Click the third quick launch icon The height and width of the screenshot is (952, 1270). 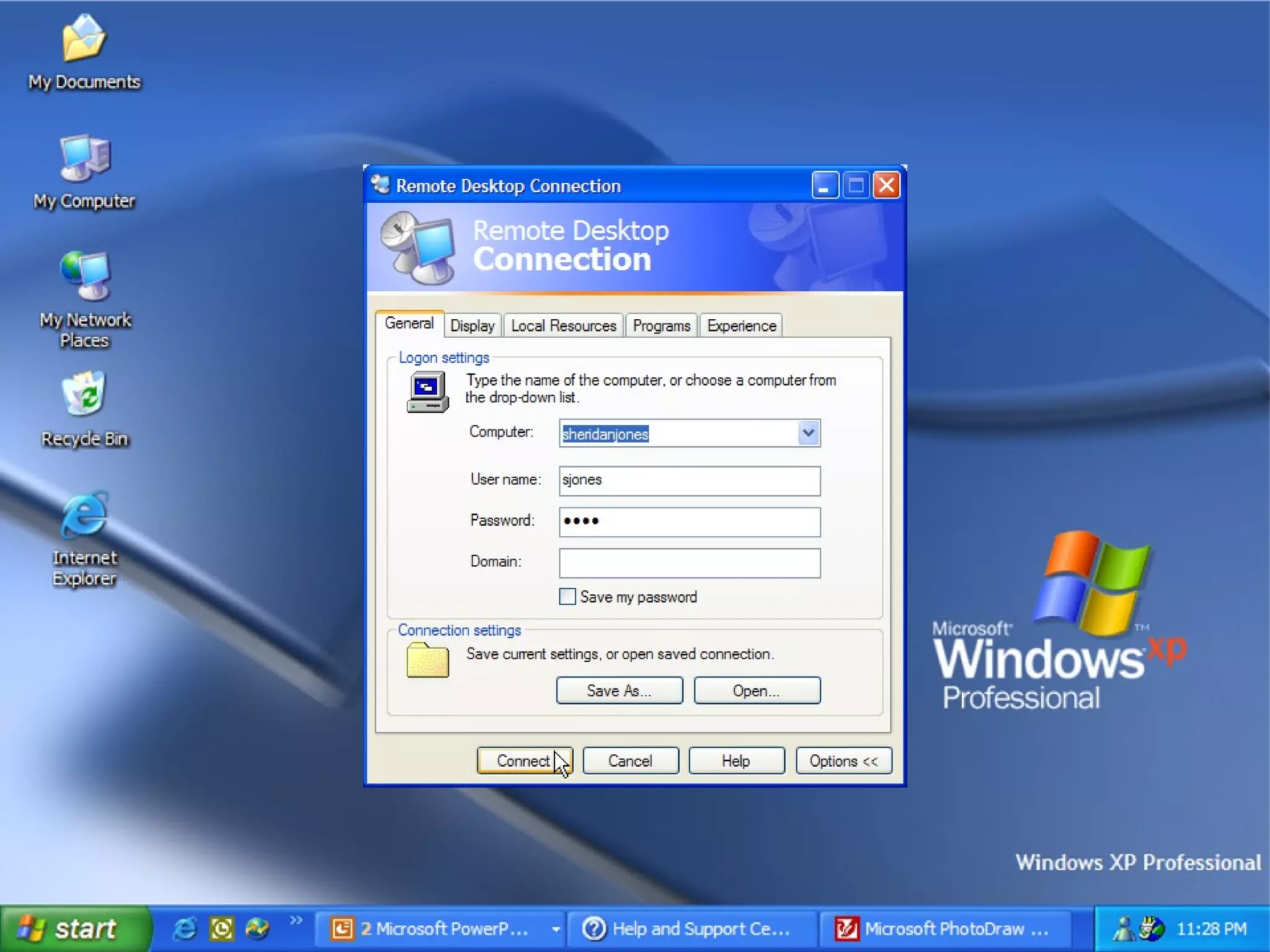(257, 928)
